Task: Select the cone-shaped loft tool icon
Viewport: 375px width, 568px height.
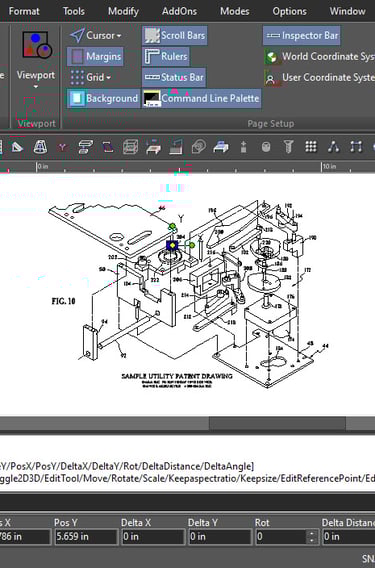Action: [x=40, y=147]
